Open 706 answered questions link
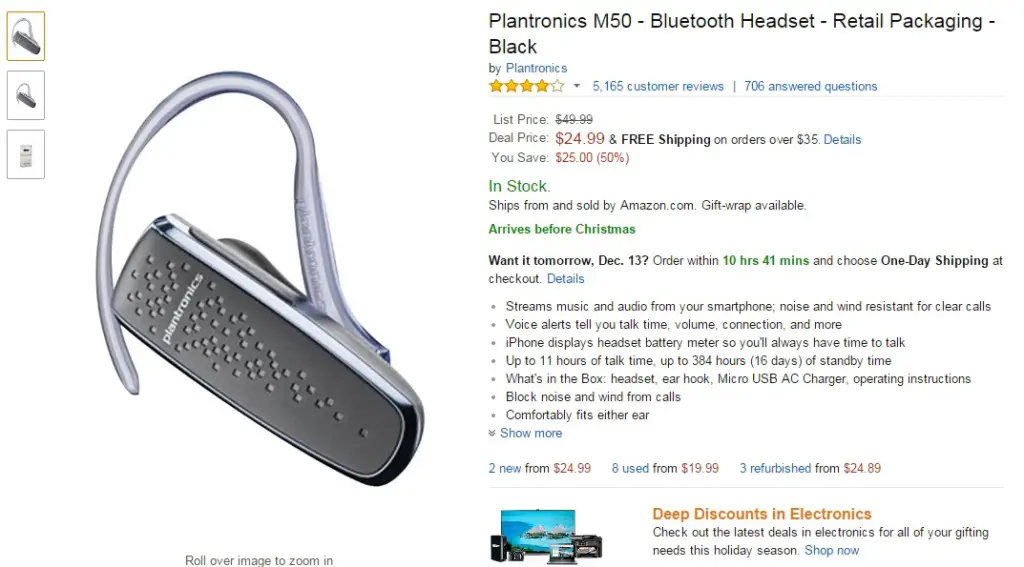This screenshot has width=1024, height=567. [810, 86]
